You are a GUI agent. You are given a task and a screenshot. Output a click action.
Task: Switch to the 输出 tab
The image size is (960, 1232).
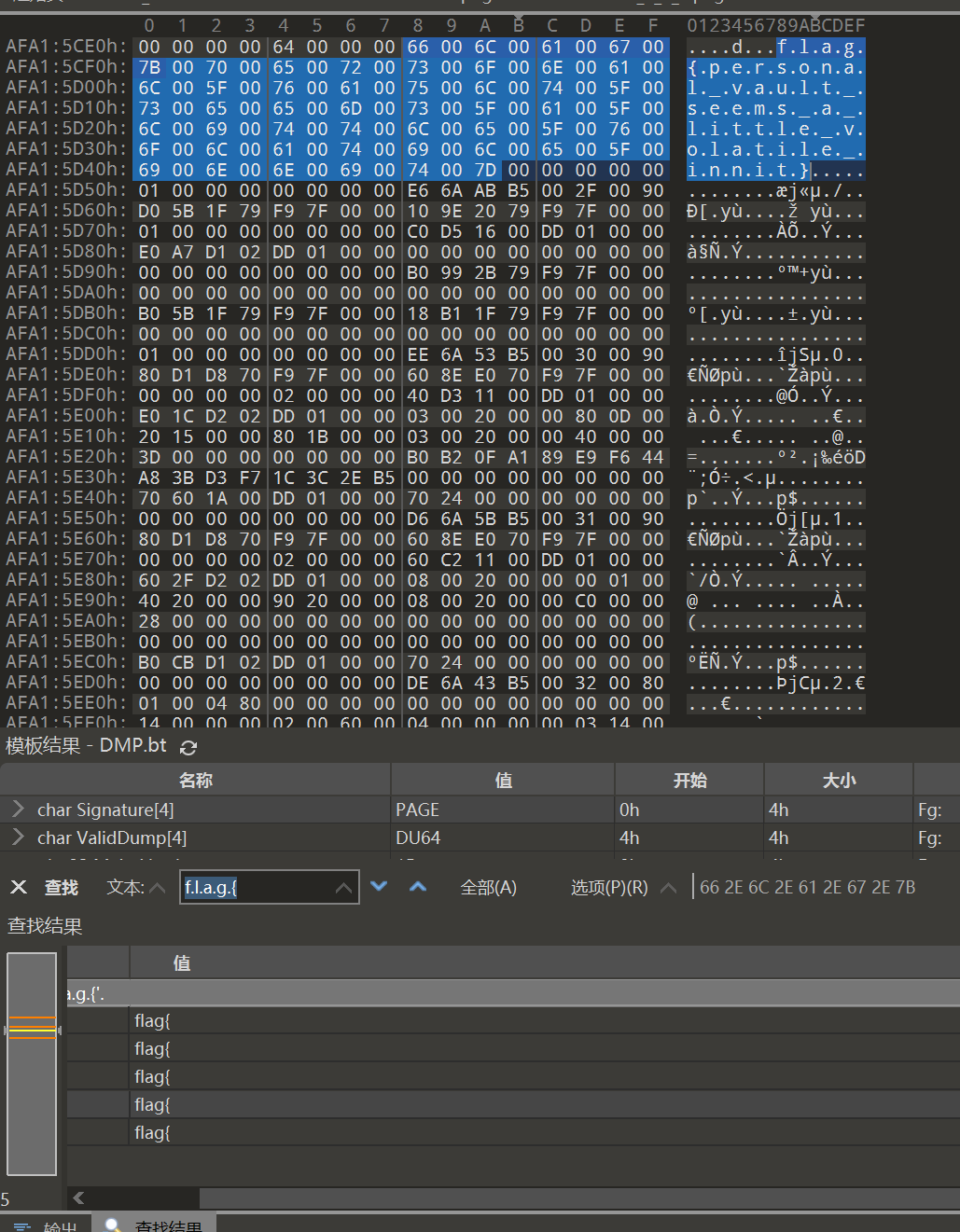[60, 1225]
